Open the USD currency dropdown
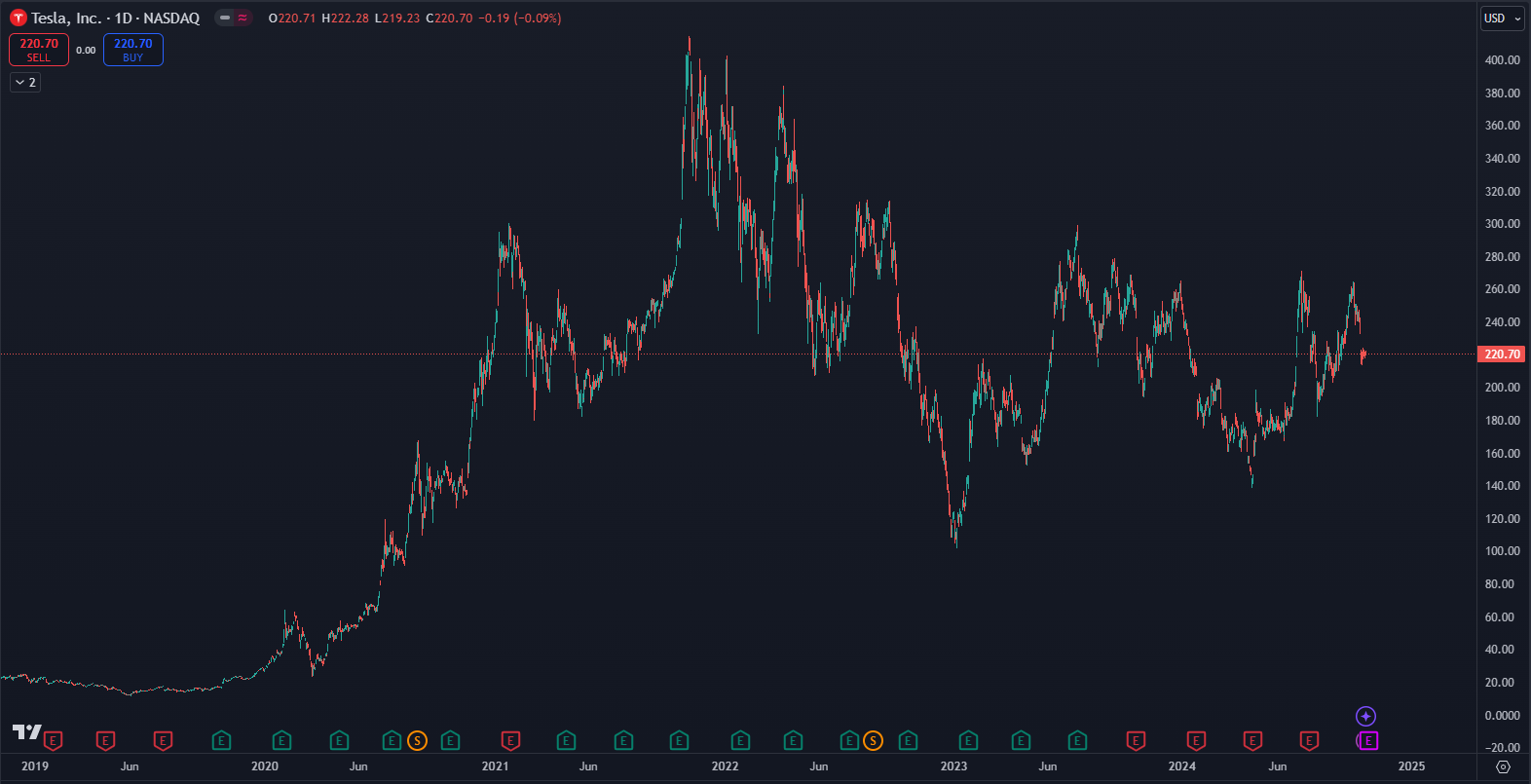This screenshot has width=1531, height=784. click(1502, 19)
